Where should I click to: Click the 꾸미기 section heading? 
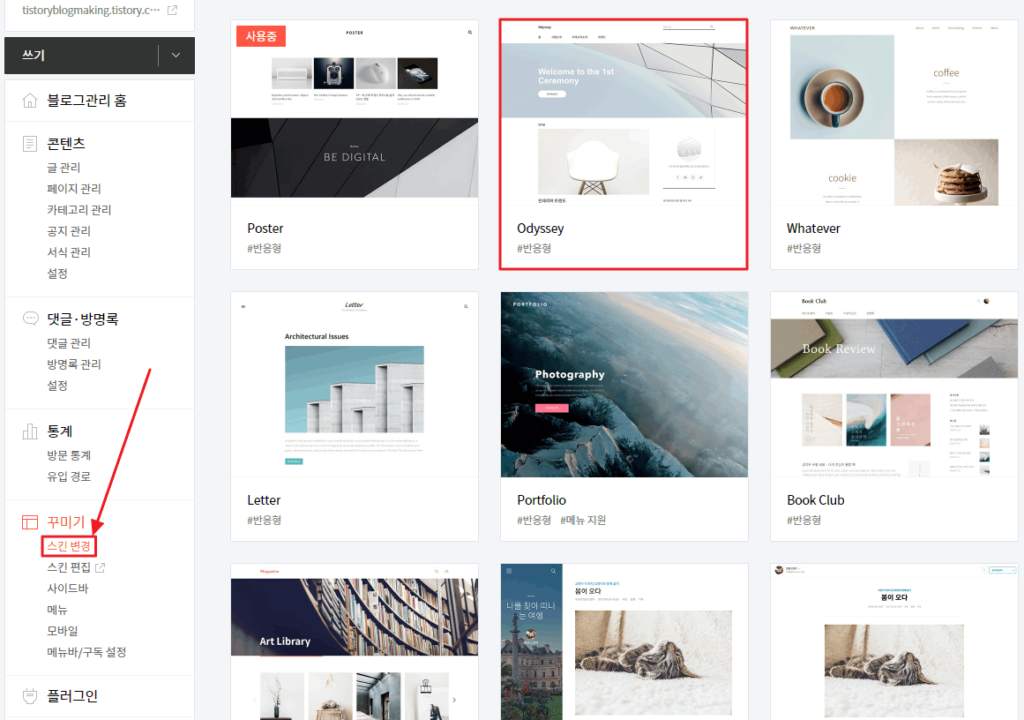pos(66,521)
